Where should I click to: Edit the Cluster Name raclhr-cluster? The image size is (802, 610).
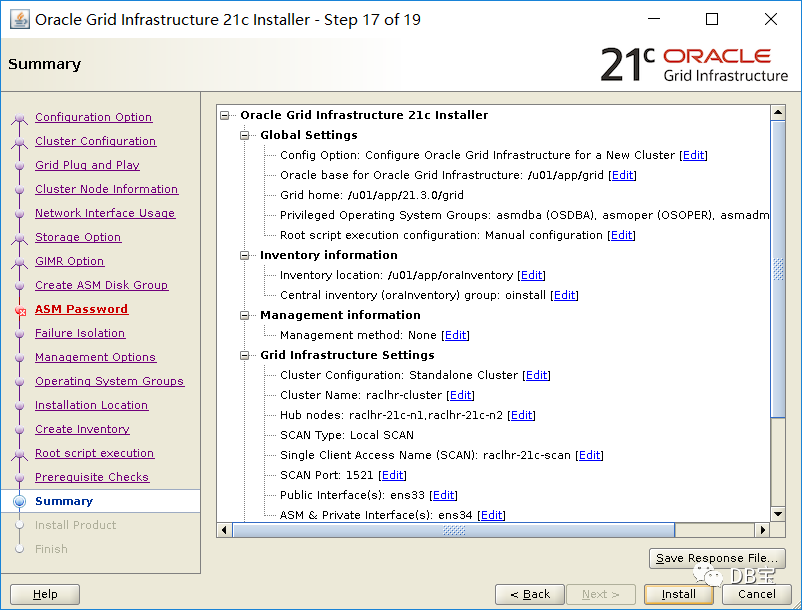[x=461, y=395]
